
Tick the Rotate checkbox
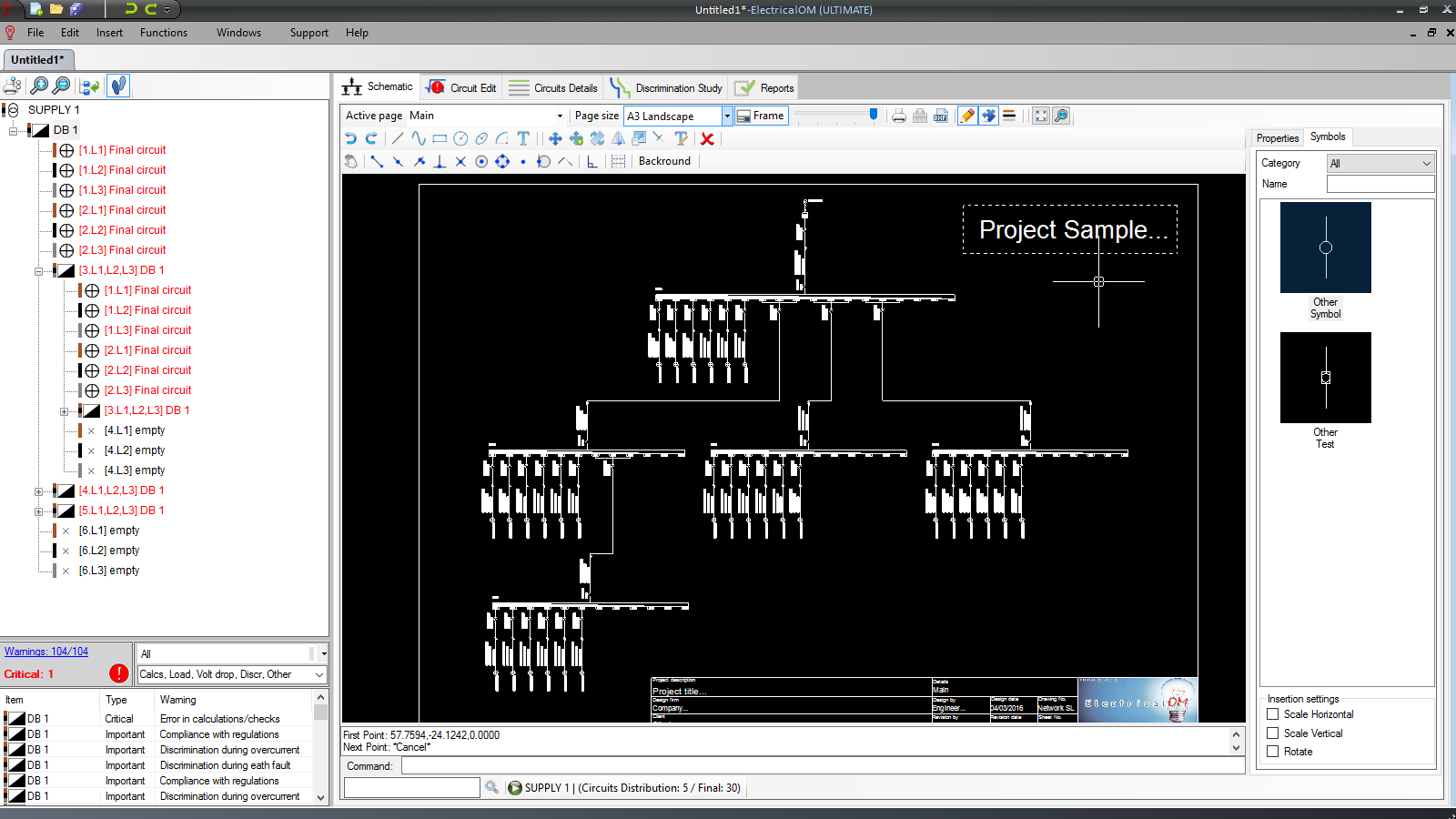pyautogui.click(x=1273, y=752)
